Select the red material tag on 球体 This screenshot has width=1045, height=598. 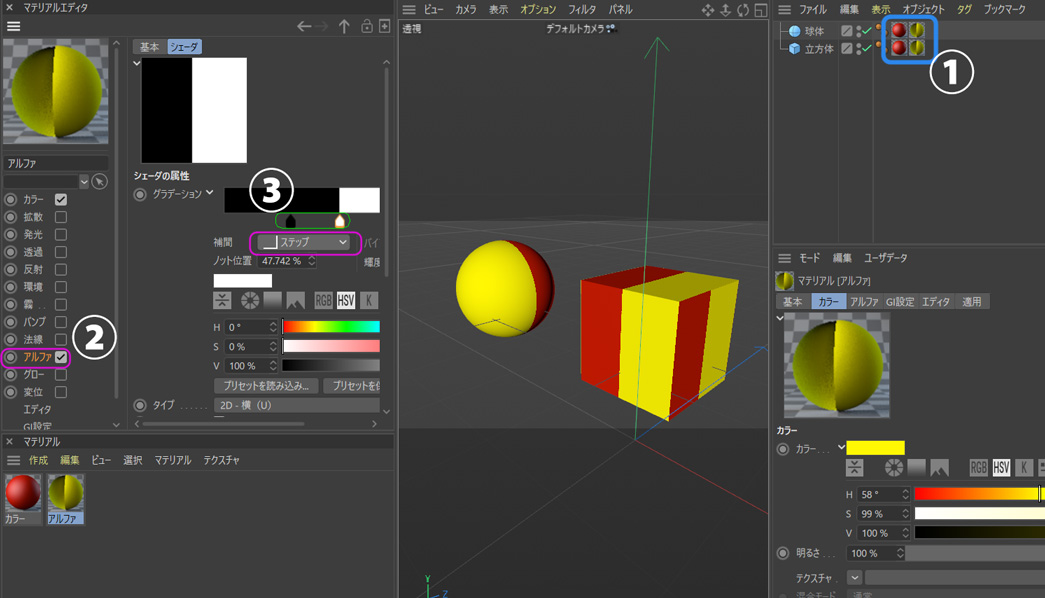pyautogui.click(x=898, y=31)
